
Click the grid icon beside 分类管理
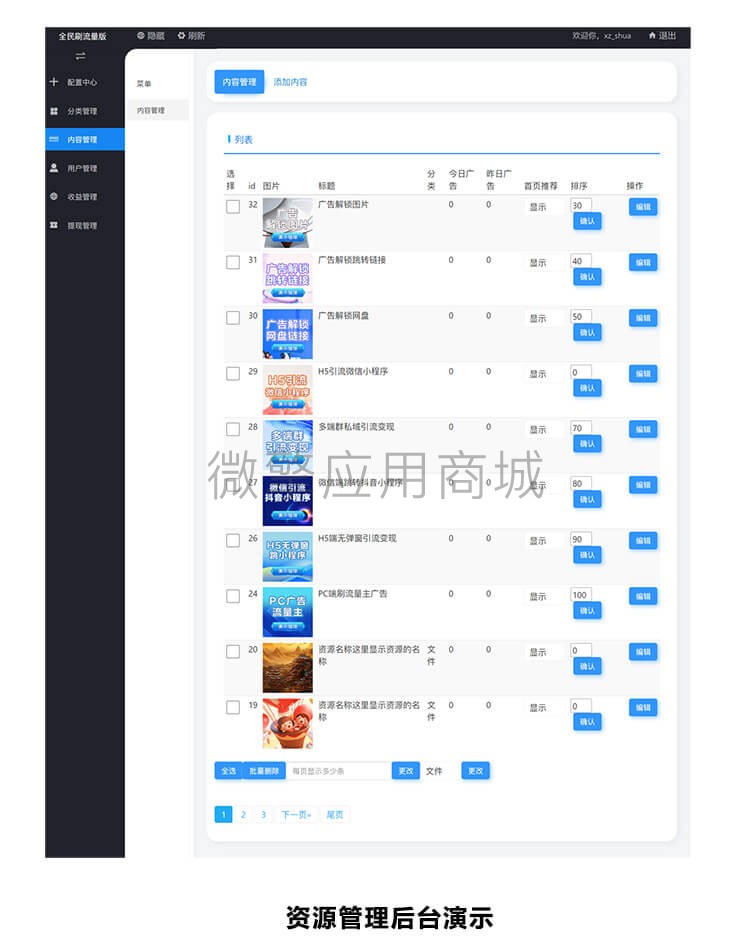coord(54,111)
